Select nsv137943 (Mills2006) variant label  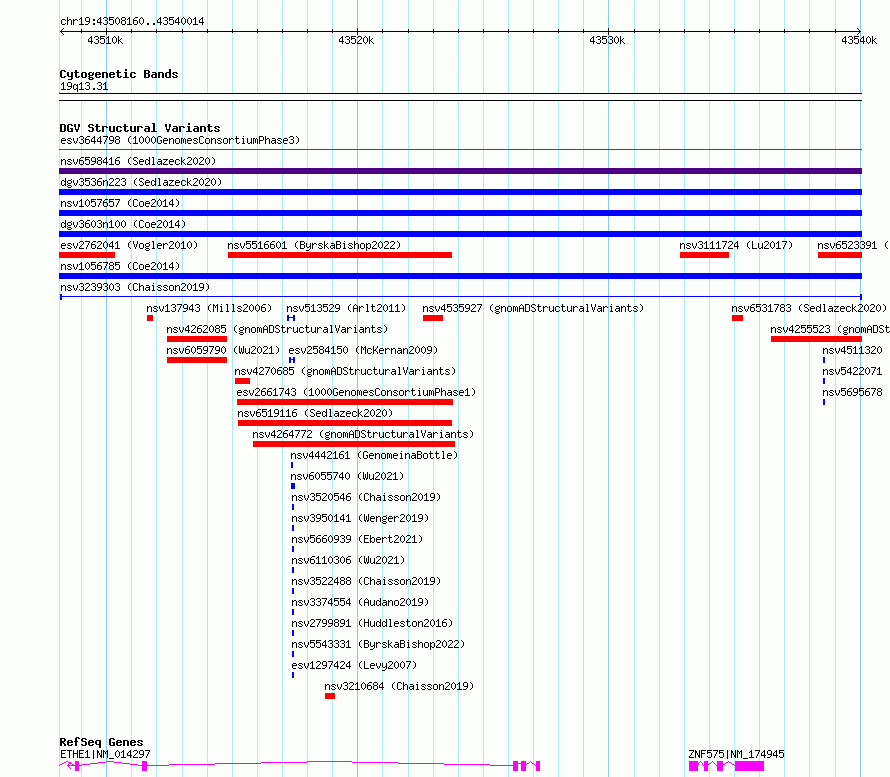209,308
